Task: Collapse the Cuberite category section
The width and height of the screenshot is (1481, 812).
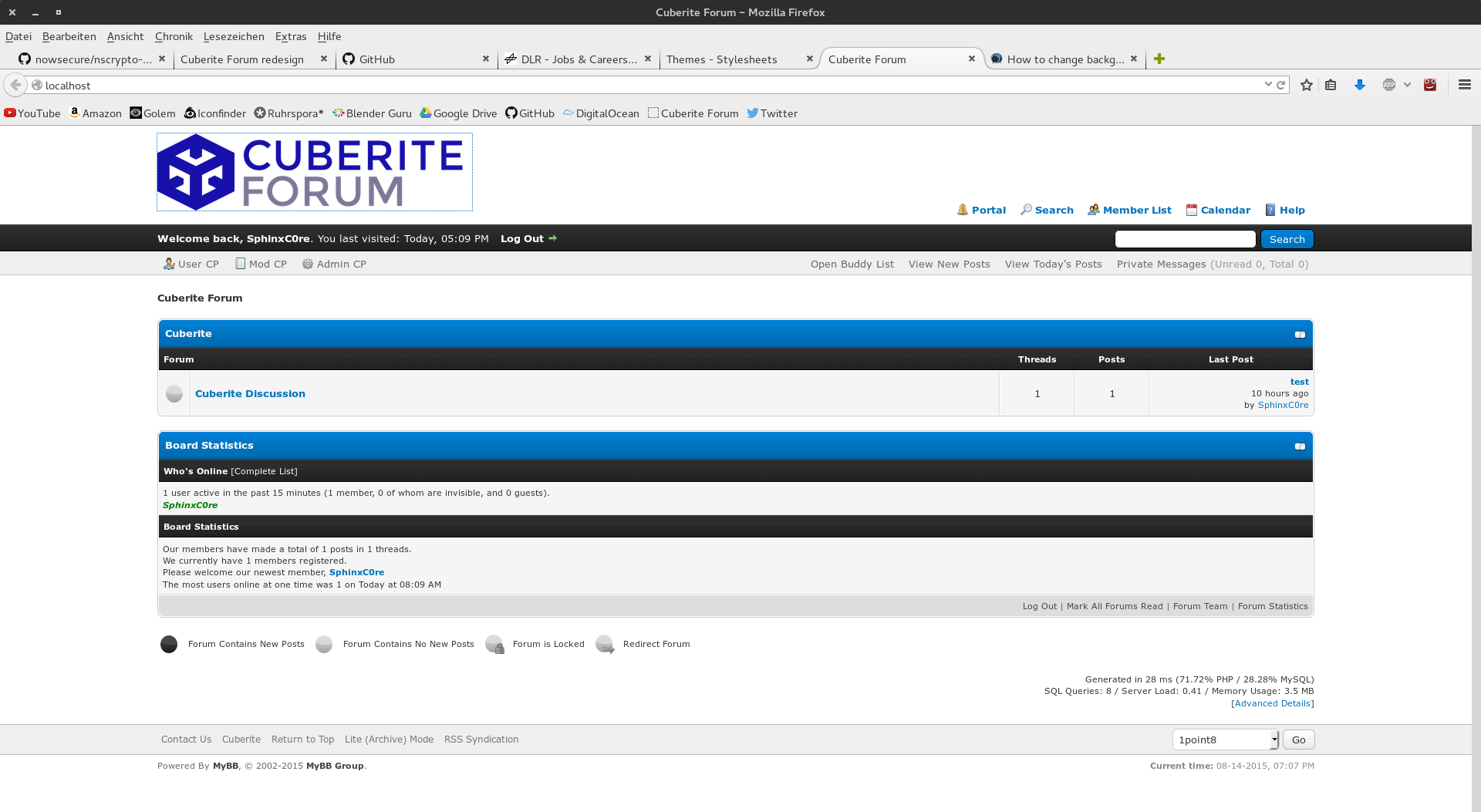Action: pyautogui.click(x=1300, y=335)
